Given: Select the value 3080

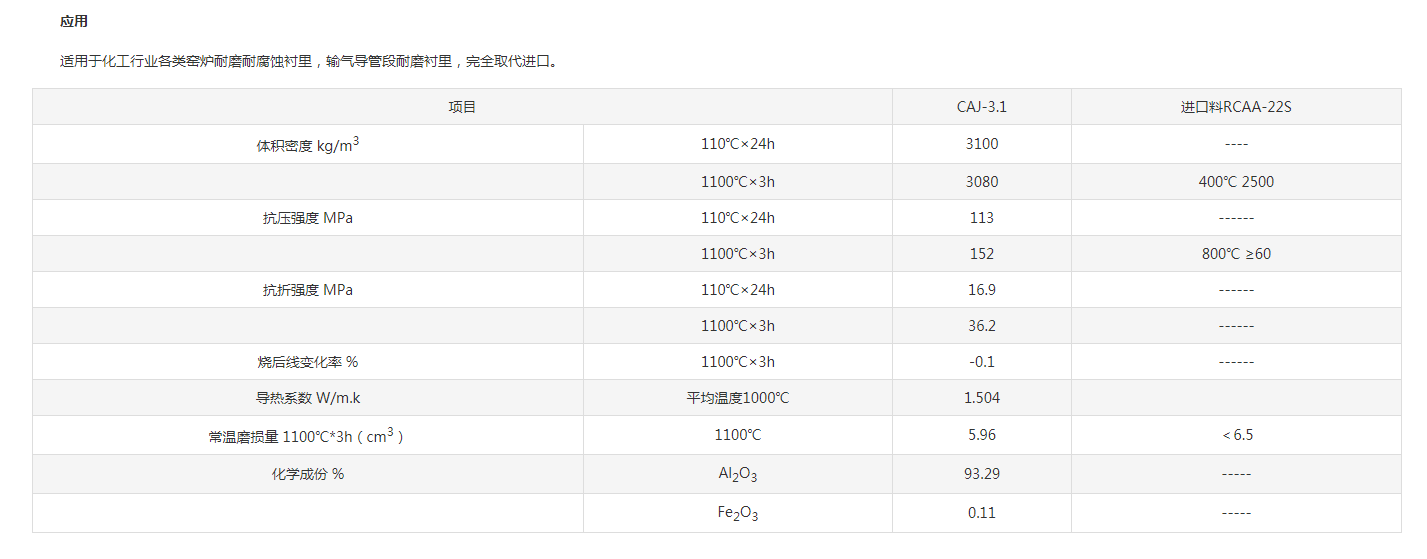Looking at the screenshot, I should coord(982,182).
